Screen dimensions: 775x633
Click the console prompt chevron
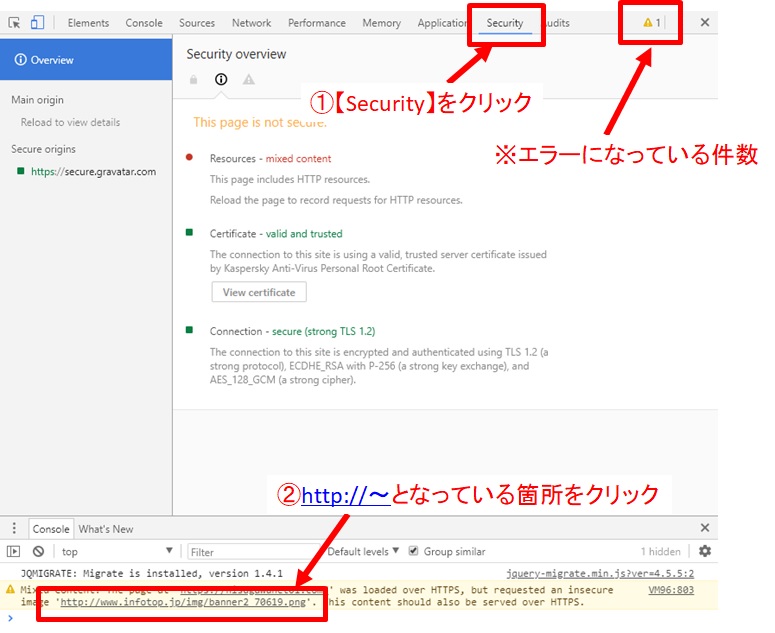pos(10,618)
